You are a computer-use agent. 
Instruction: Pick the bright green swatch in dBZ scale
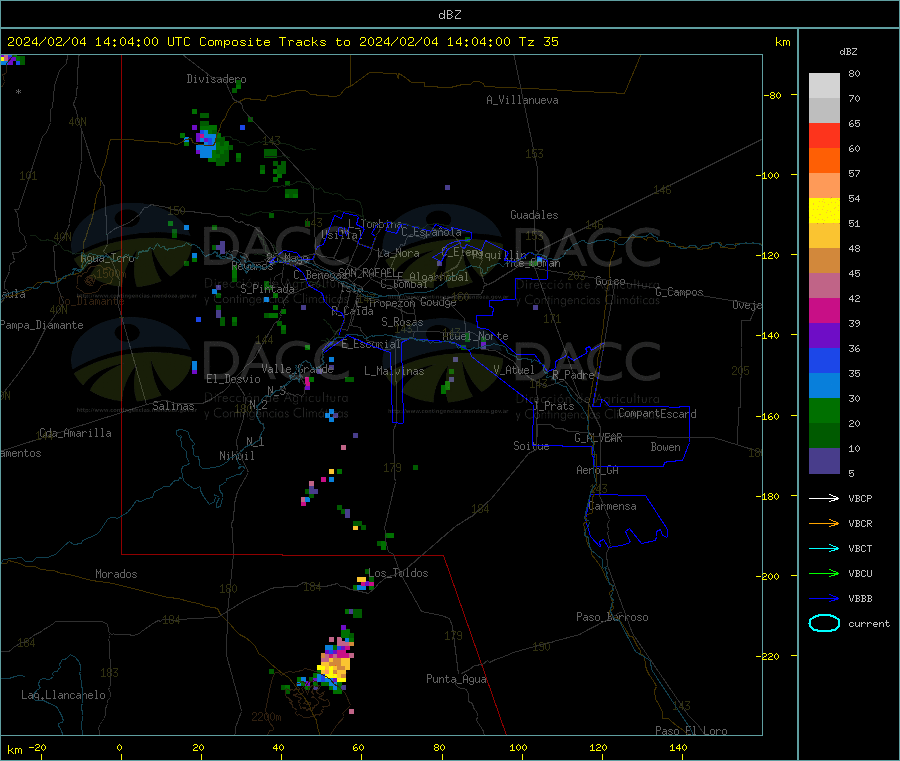point(824,410)
